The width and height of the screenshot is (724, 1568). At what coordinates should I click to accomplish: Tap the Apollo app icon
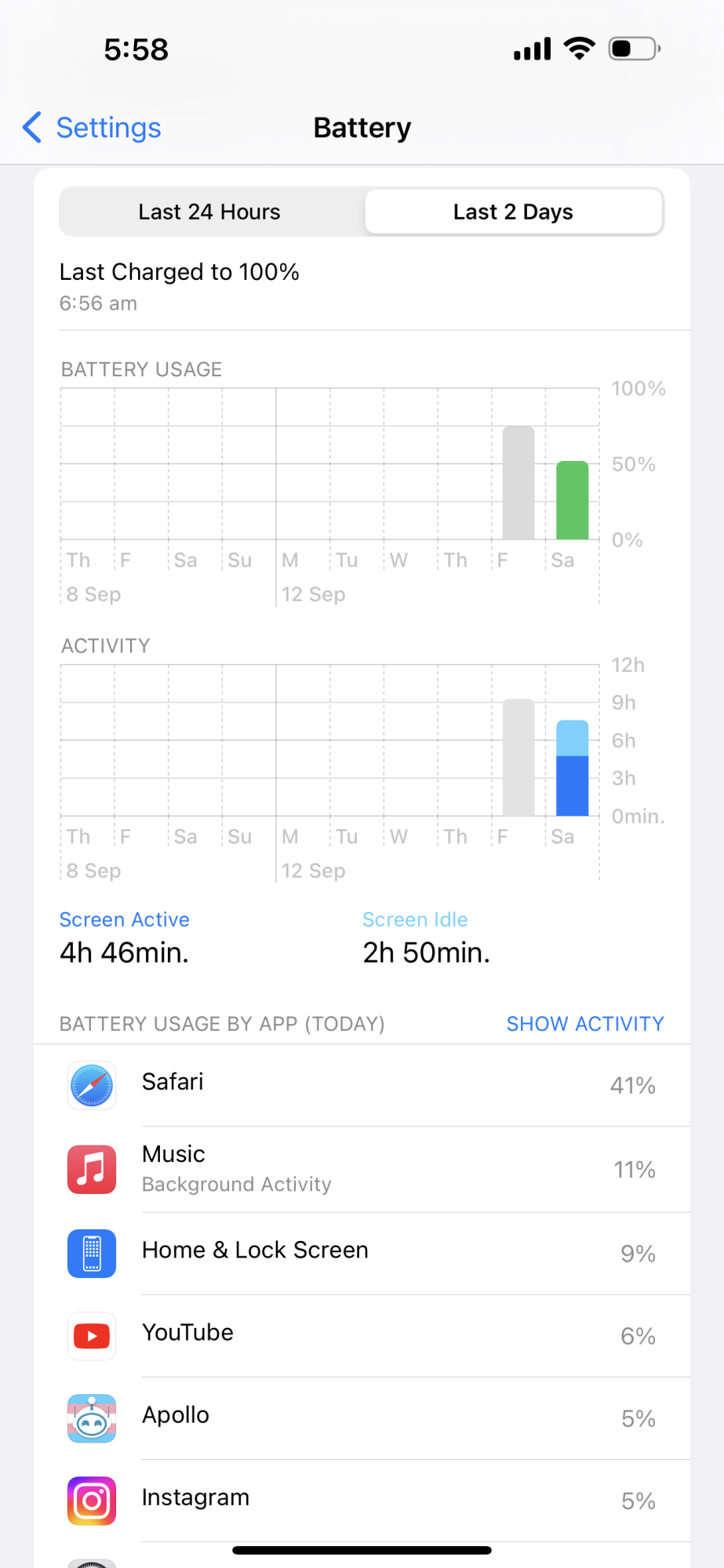[92, 1418]
